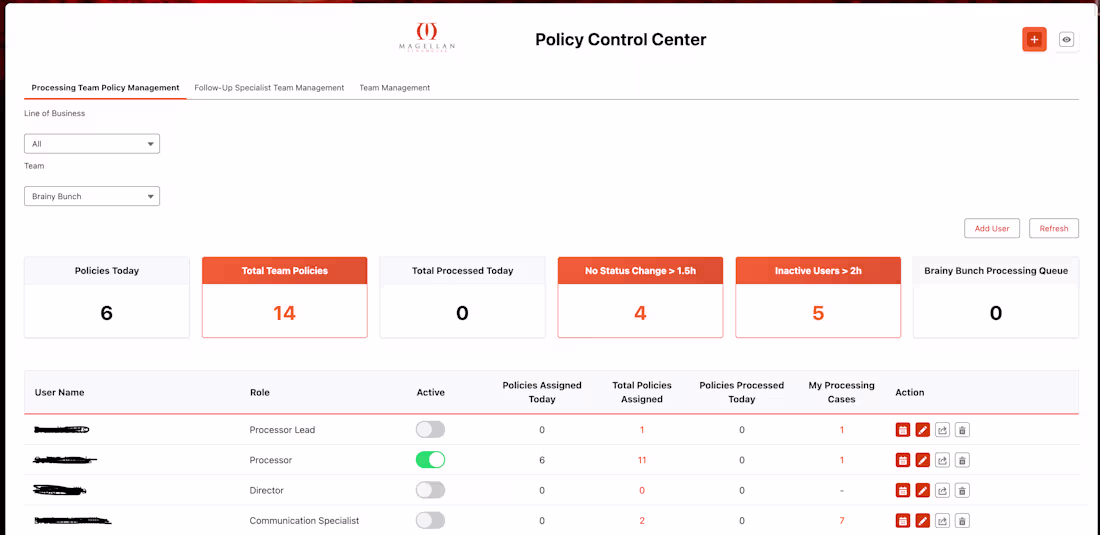Screen dimensions: 1100x535
Task: Open the Line of Business dropdown
Action: tap(92, 144)
